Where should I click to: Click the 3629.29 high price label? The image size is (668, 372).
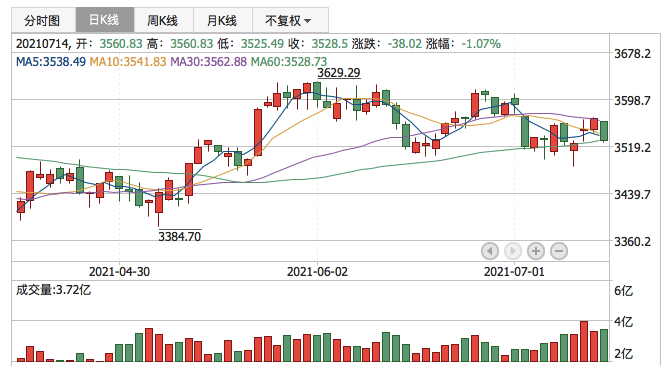(x=339, y=73)
